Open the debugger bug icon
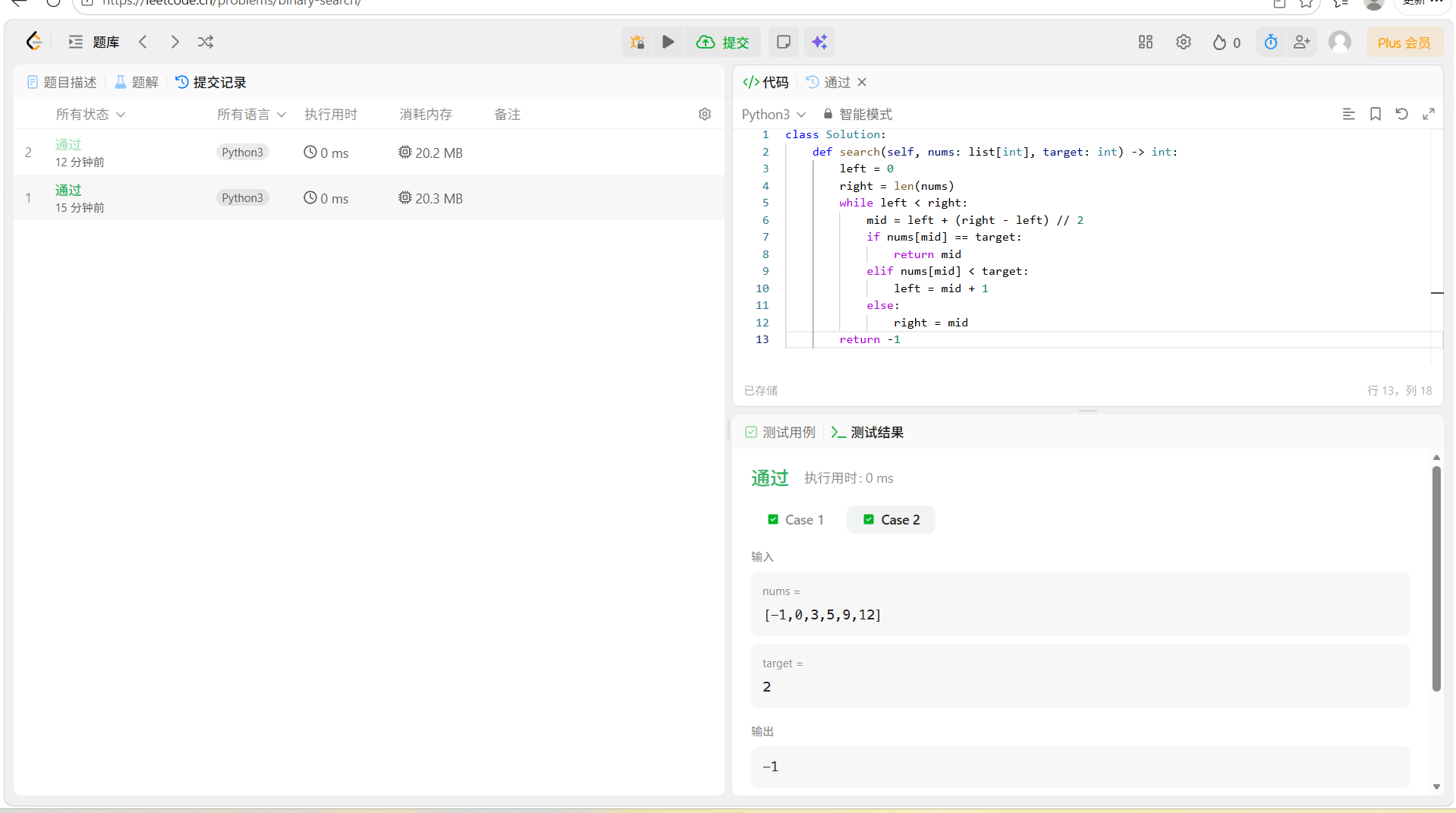This screenshot has height=813, width=1456. tap(637, 42)
